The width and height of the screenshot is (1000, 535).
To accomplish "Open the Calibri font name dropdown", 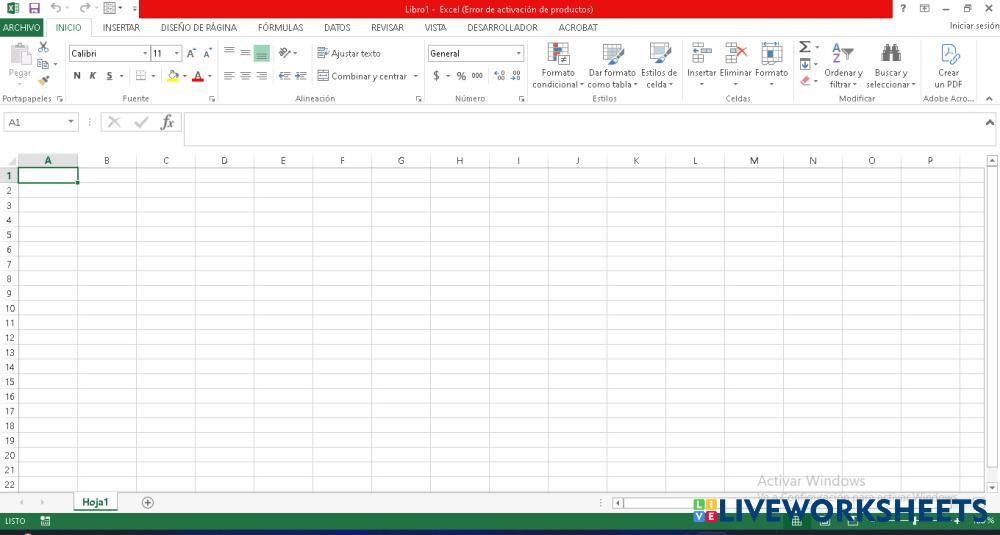I will (x=145, y=54).
